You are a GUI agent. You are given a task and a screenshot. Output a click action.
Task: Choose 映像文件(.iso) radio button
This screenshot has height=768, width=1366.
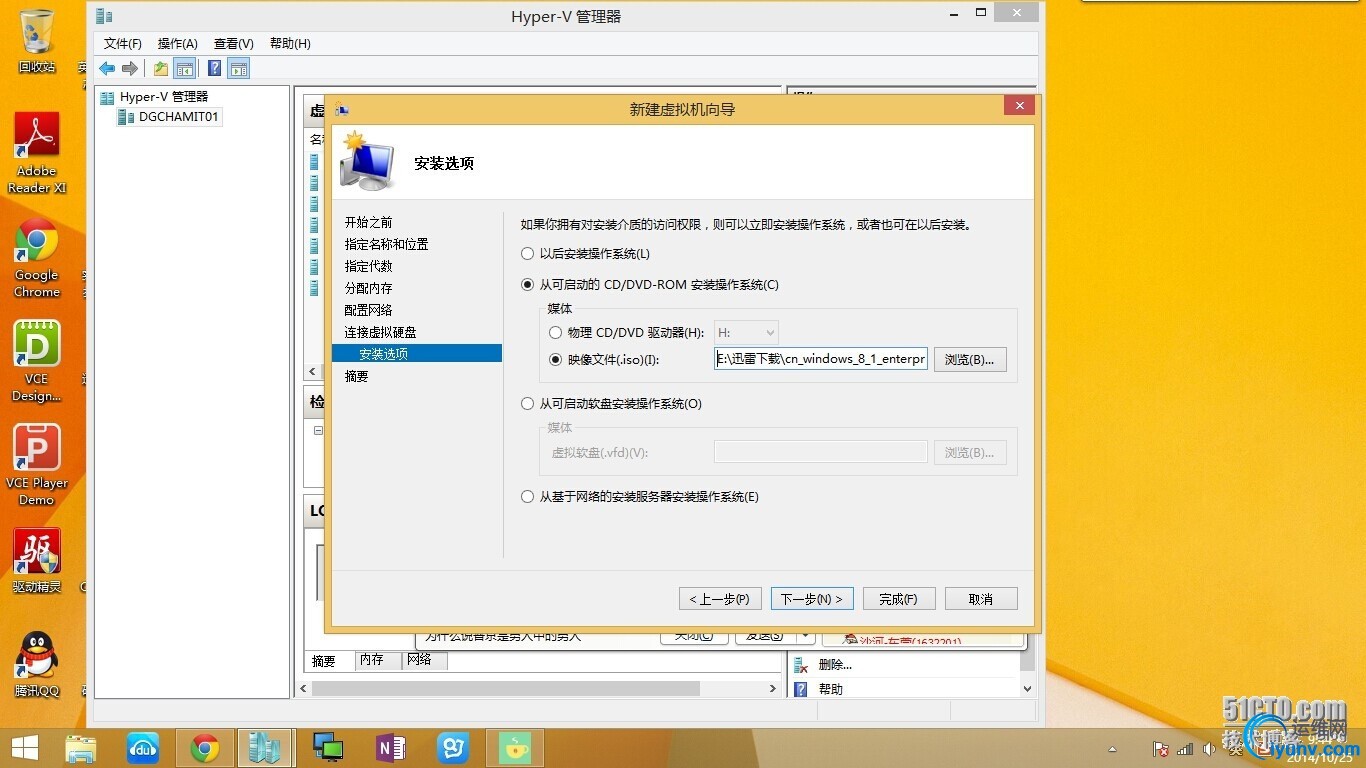click(x=556, y=359)
